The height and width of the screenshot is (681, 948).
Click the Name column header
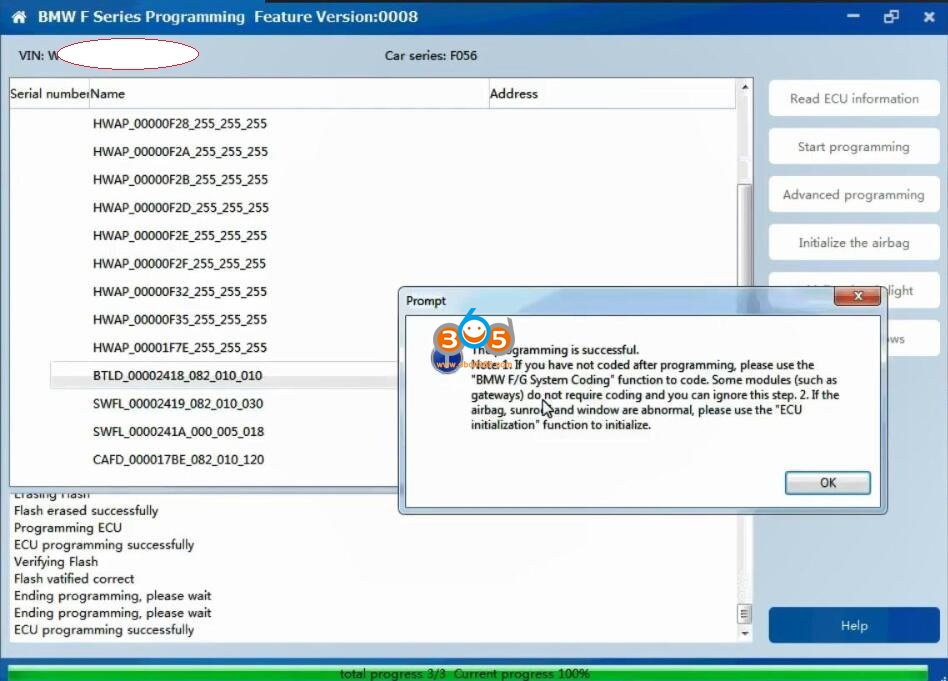pyautogui.click(x=289, y=94)
